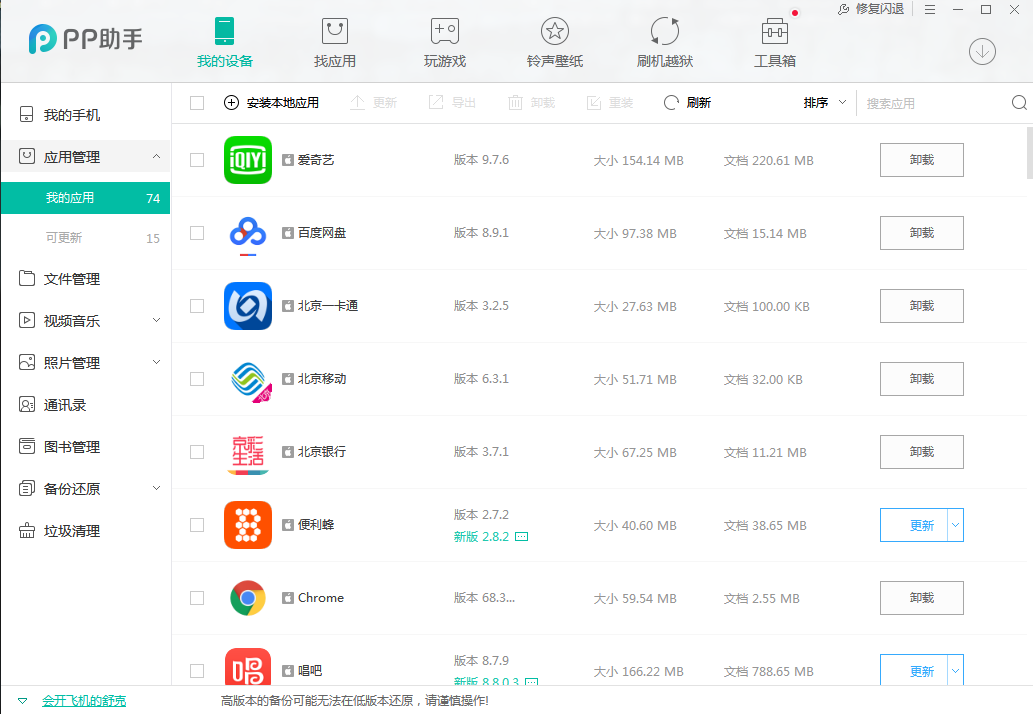Viewport: 1033px width, 714px height.
Task: Open the 工具箱 (Toolbox) tab
Action: (x=775, y=43)
